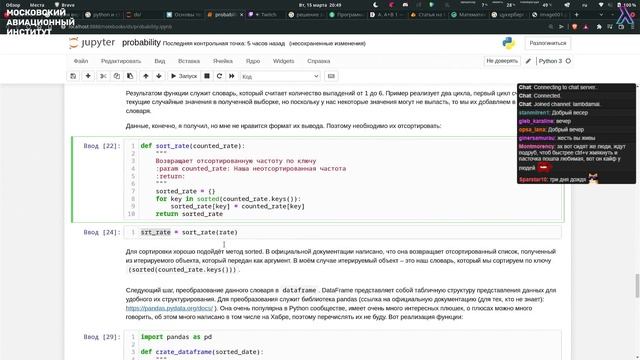
Task: Click the Не доверять trust button
Action: point(502,61)
